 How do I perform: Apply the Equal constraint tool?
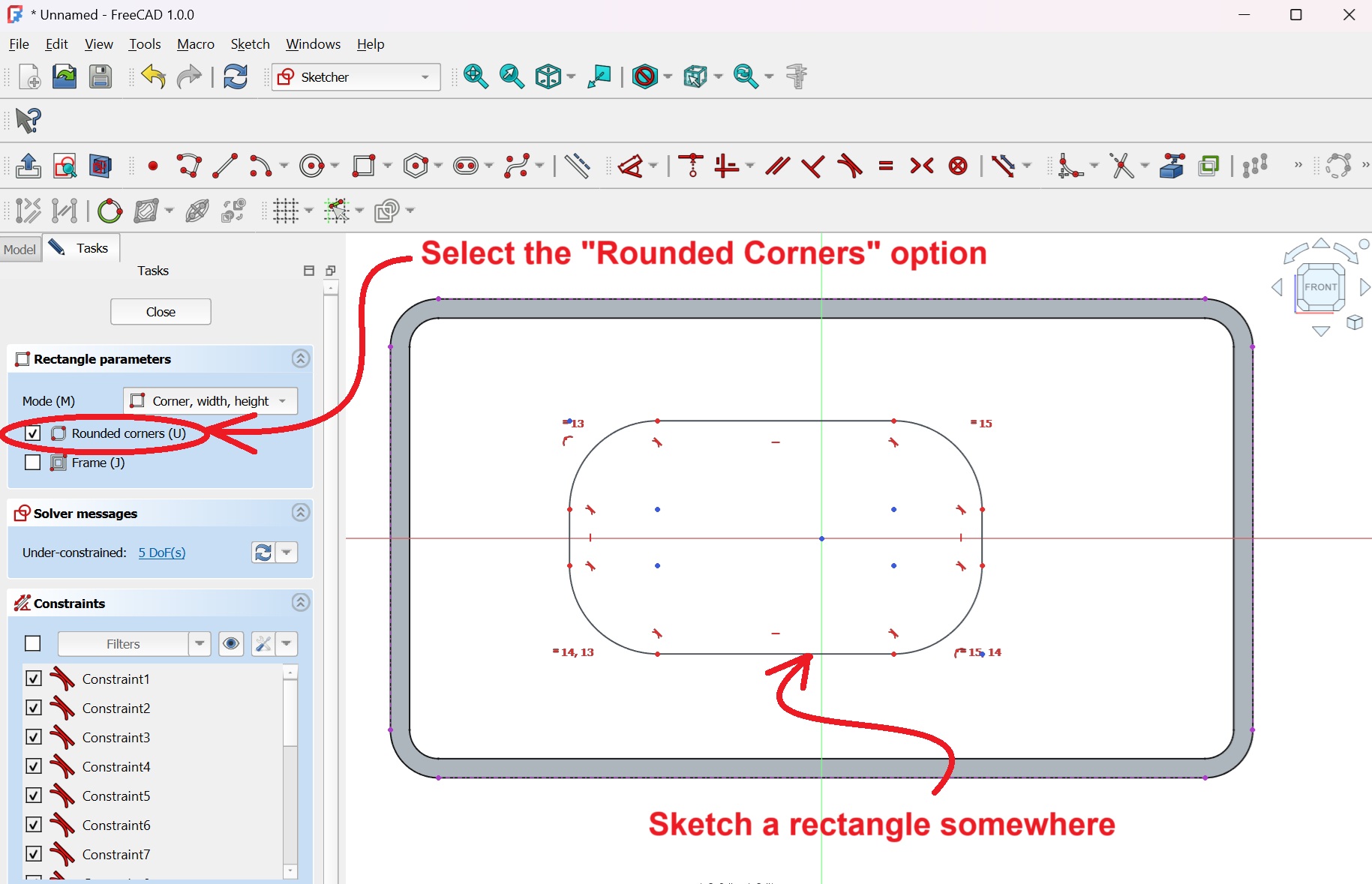(886, 166)
